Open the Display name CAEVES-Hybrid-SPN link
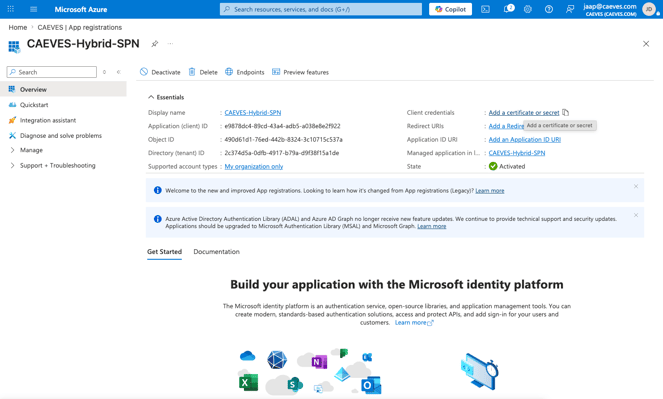 pos(252,112)
